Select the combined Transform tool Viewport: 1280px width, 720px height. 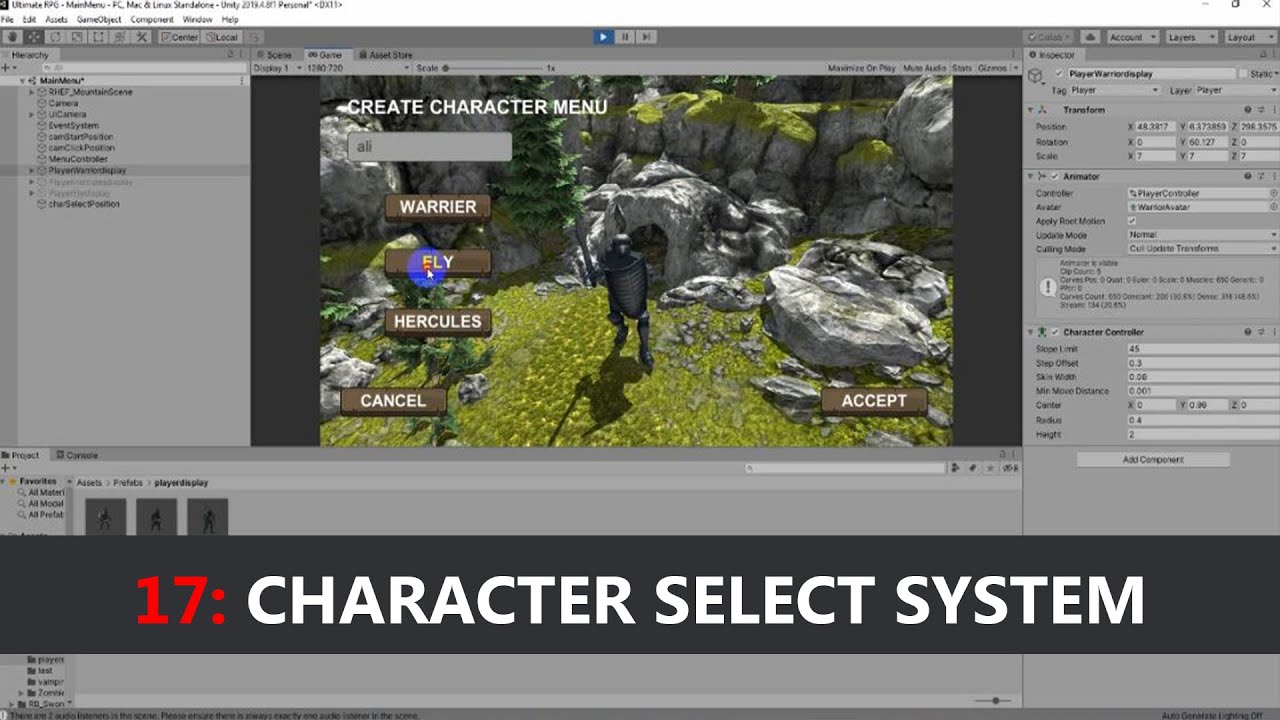coord(118,37)
